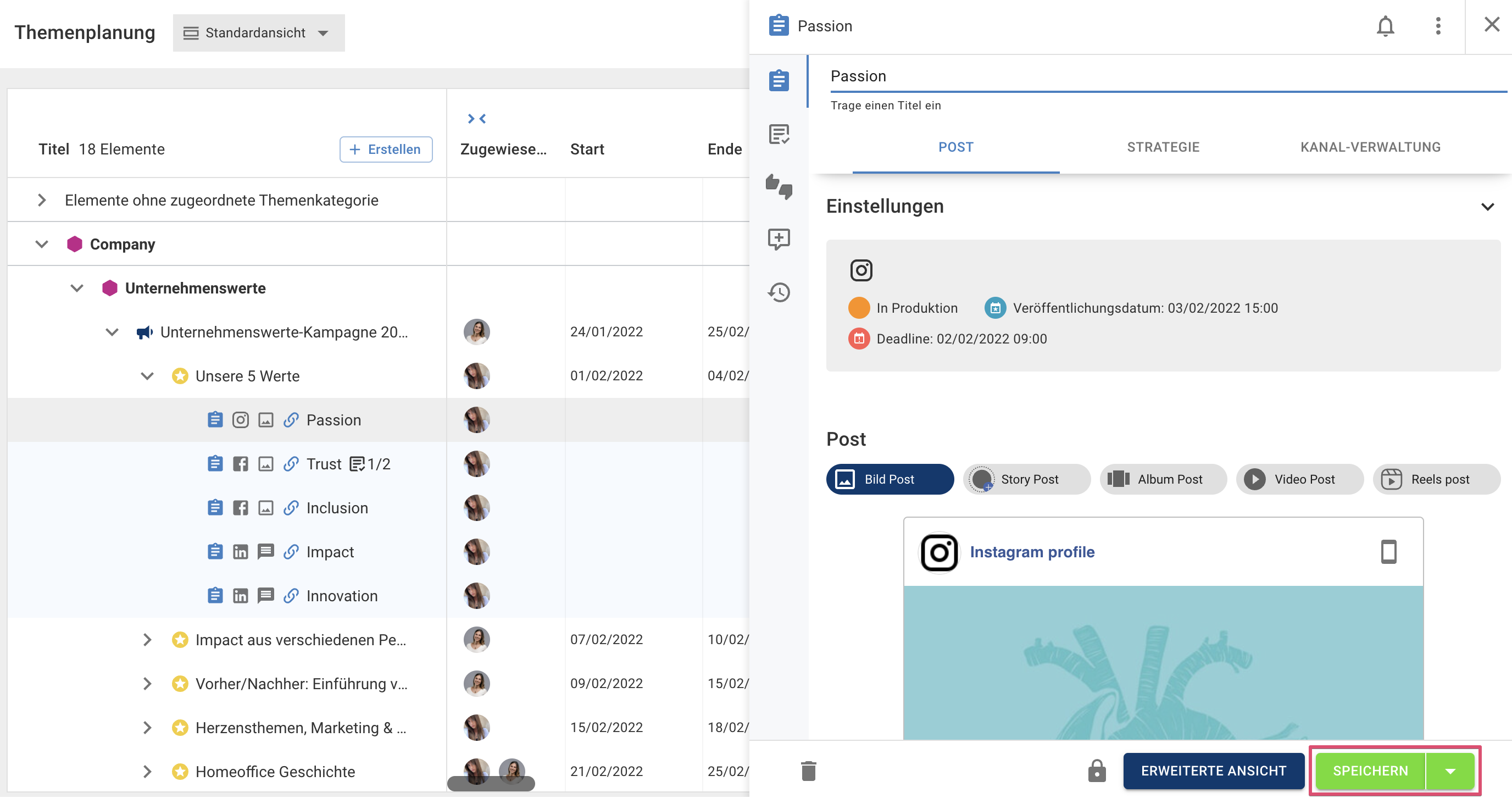Screen dimensions: 1512x798
Task: Open the notifications bell for Passion
Action: (1385, 26)
